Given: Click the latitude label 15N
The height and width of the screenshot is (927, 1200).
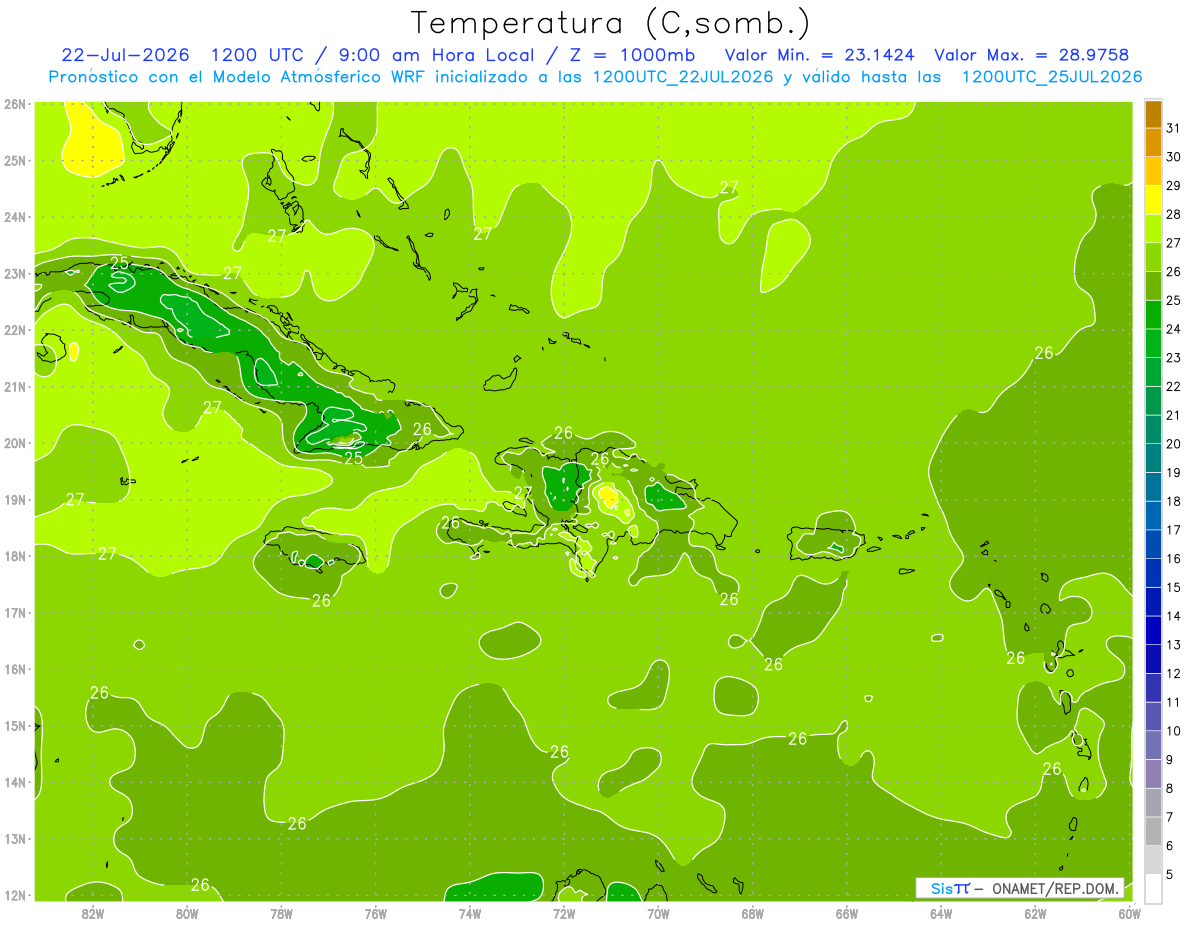Looking at the screenshot, I should (x=15, y=726).
